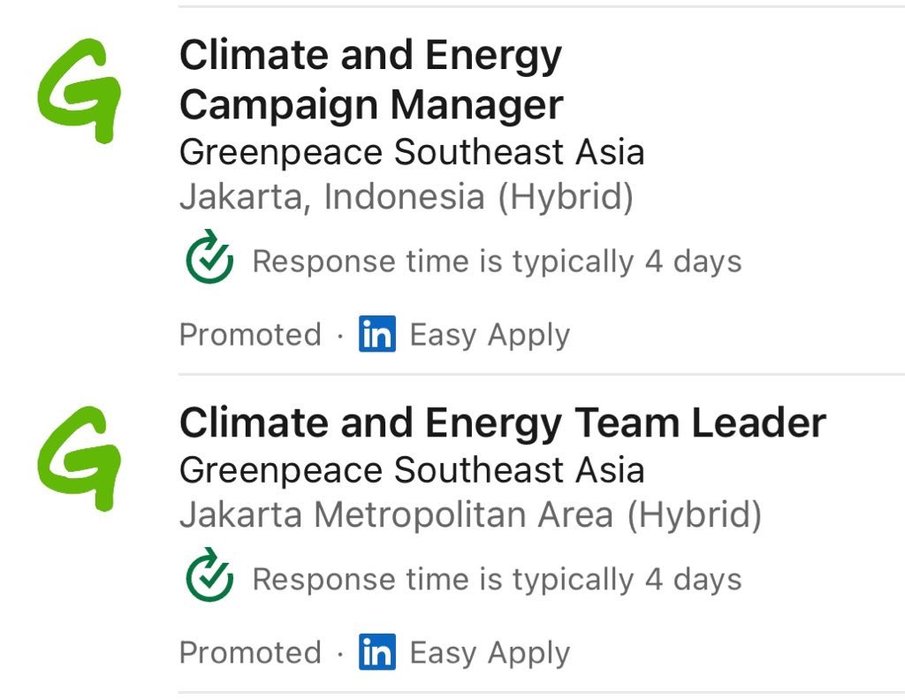Click the first job's response time text
Viewport: 905px width, 700px height.
[x=497, y=261]
